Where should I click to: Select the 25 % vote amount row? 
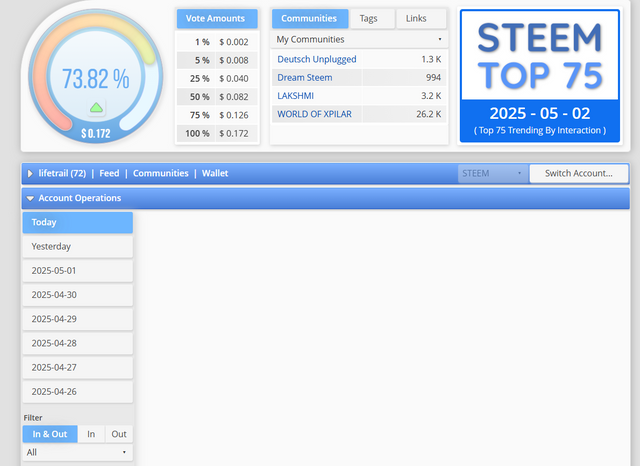point(217,79)
